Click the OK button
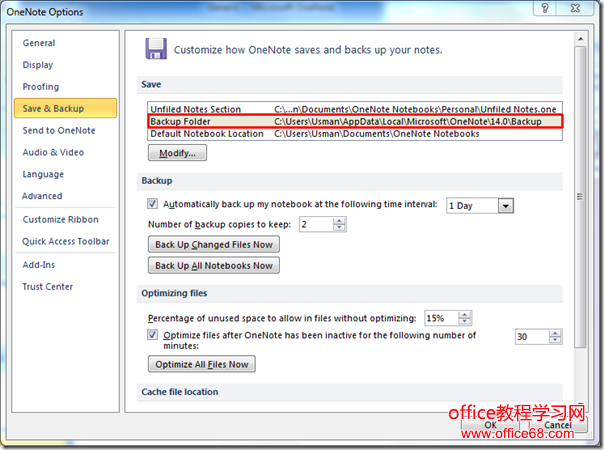The width and height of the screenshot is (604, 450). point(490,425)
